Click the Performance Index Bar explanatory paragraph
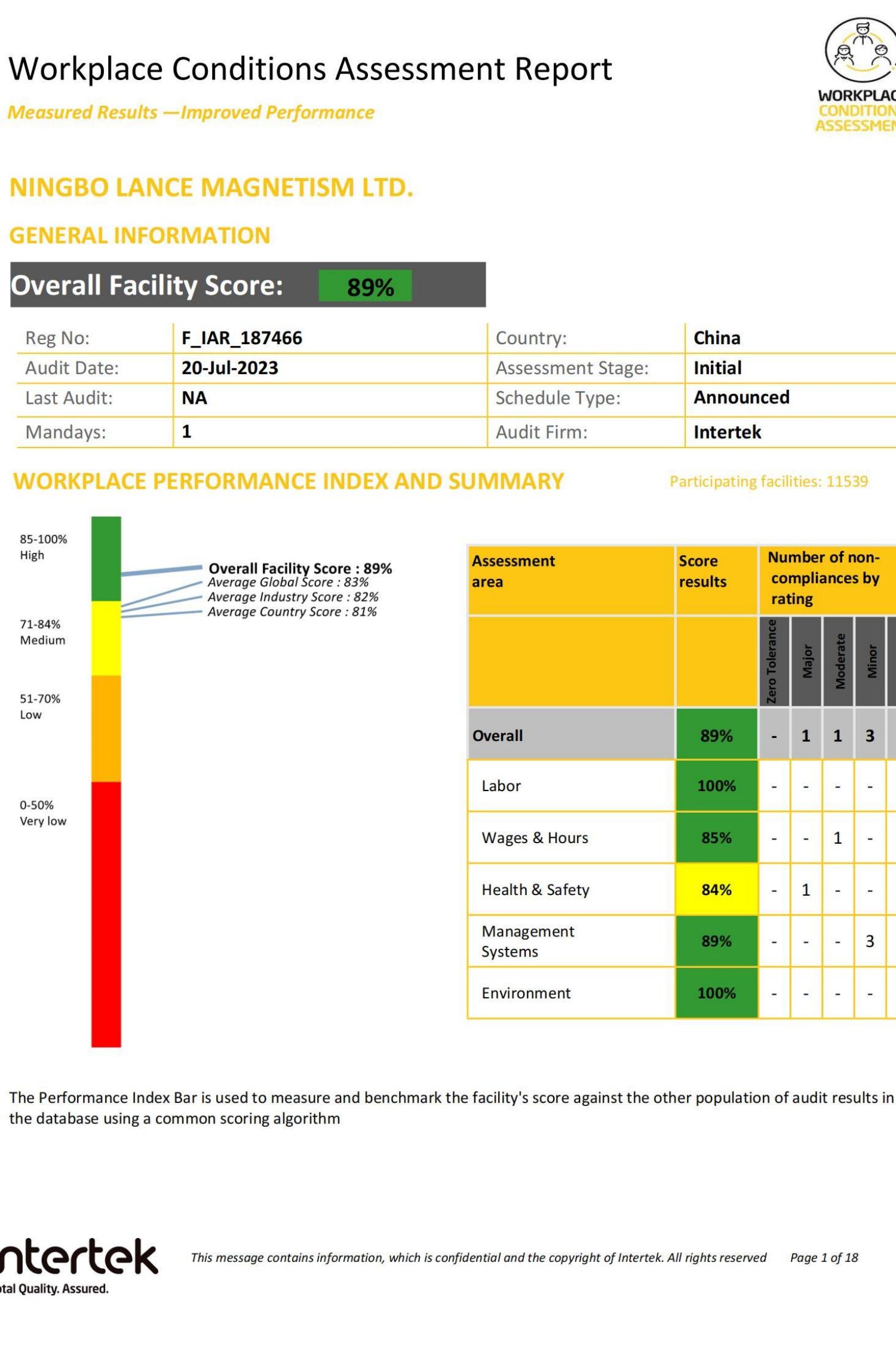This screenshot has width=896, height=1345. [451, 1108]
